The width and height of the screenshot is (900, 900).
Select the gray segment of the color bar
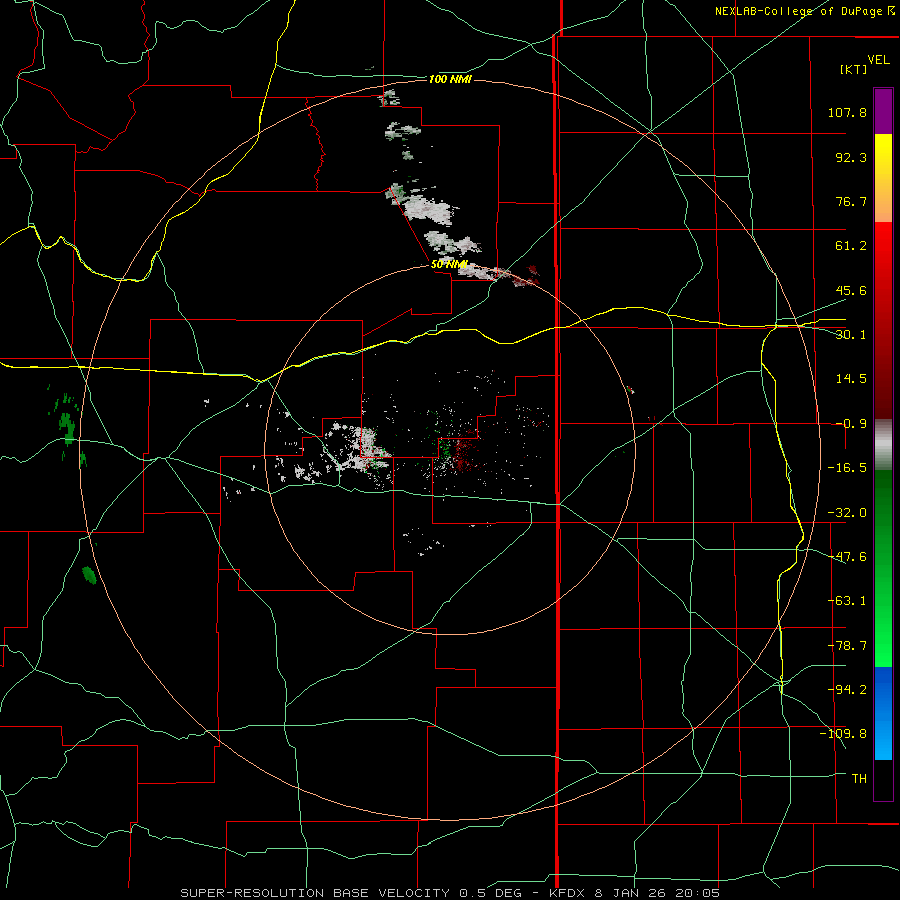pos(883,445)
